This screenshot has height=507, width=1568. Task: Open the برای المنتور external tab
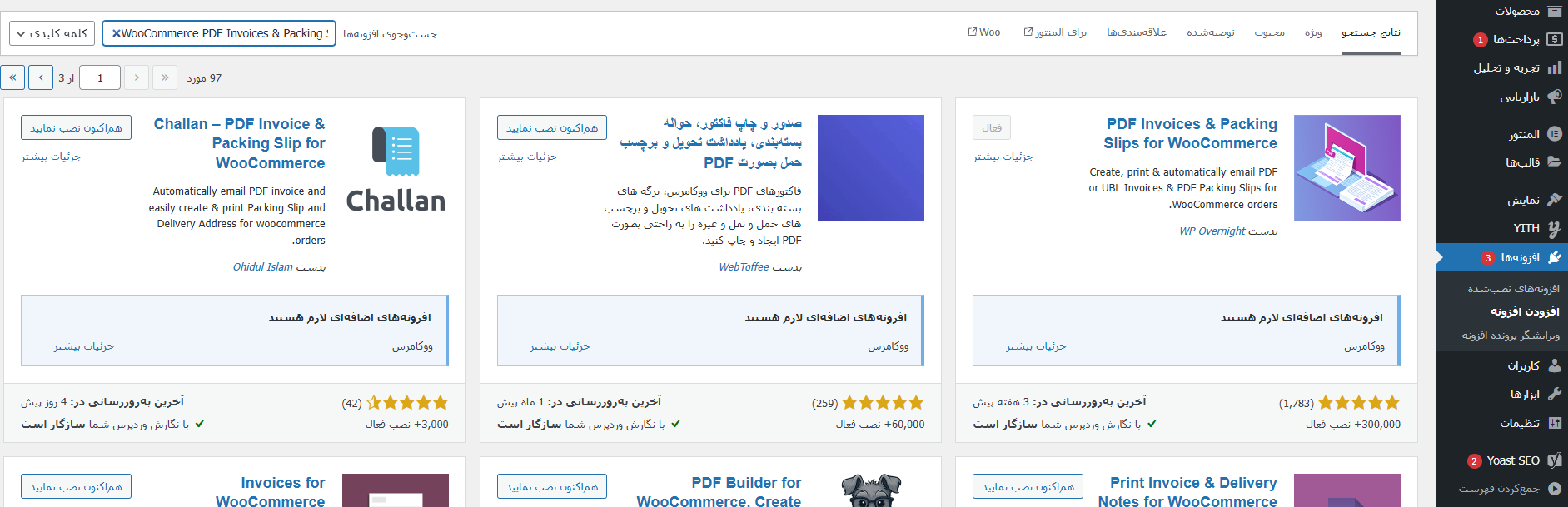[1055, 32]
